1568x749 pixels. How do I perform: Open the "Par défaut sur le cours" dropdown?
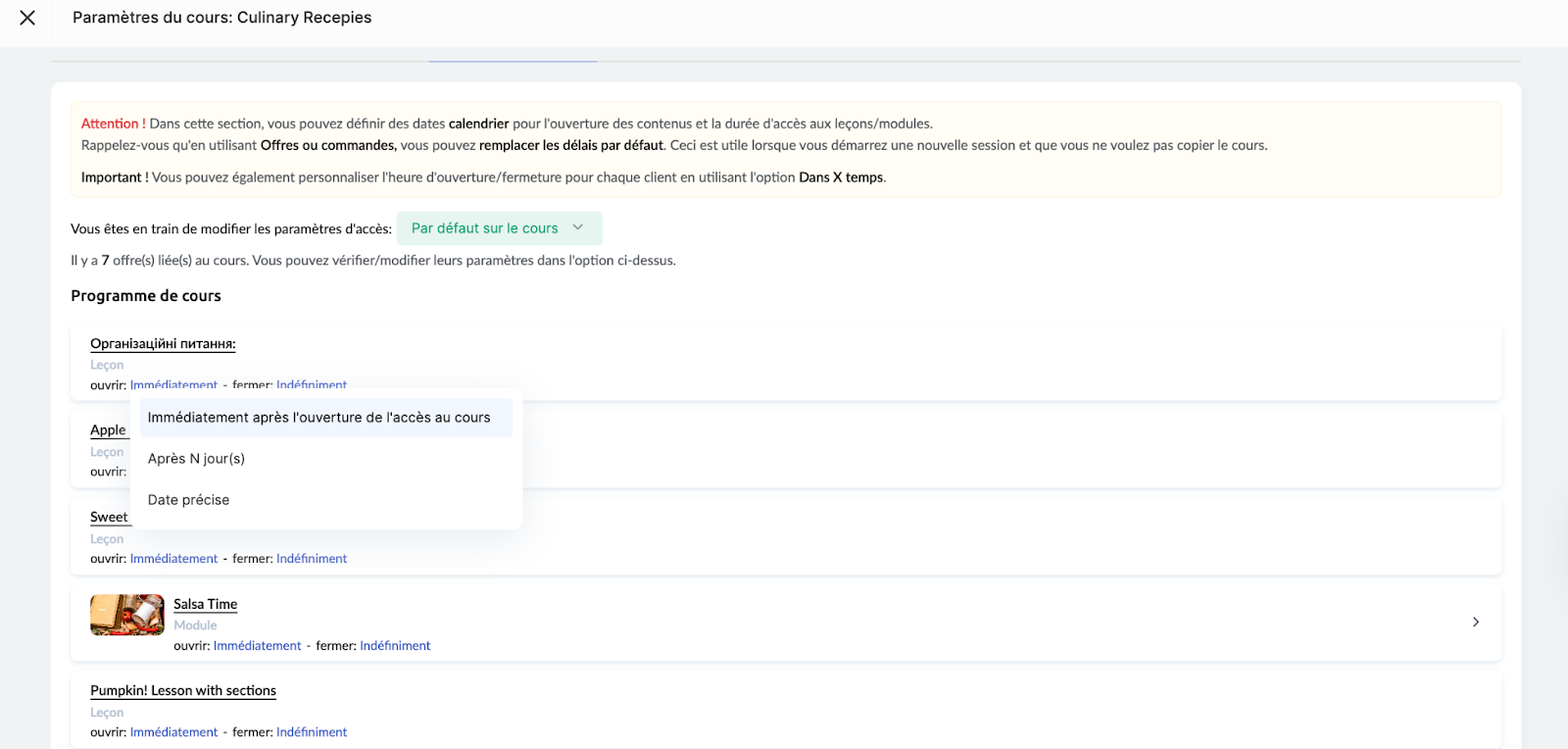tap(498, 228)
